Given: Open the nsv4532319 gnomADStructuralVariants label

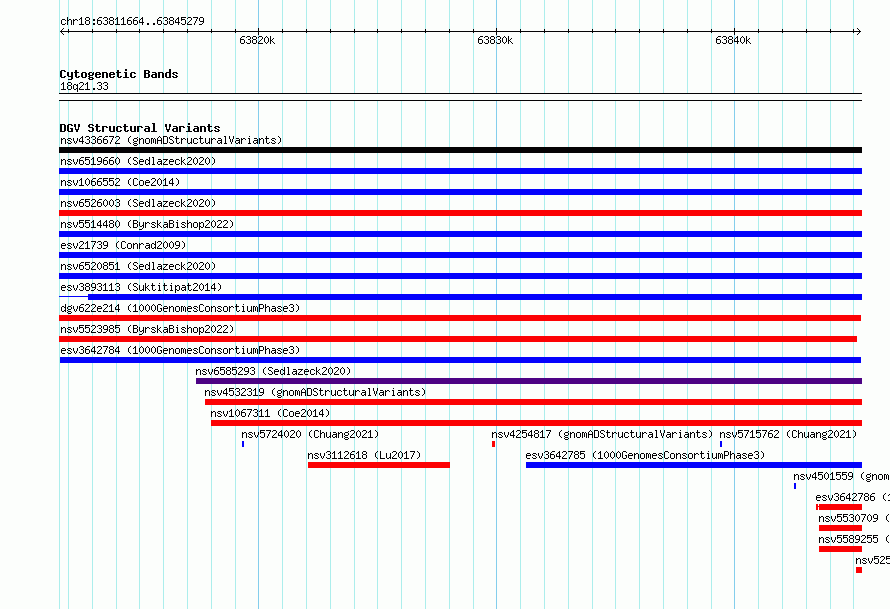Looking at the screenshot, I should pyautogui.click(x=315, y=392).
